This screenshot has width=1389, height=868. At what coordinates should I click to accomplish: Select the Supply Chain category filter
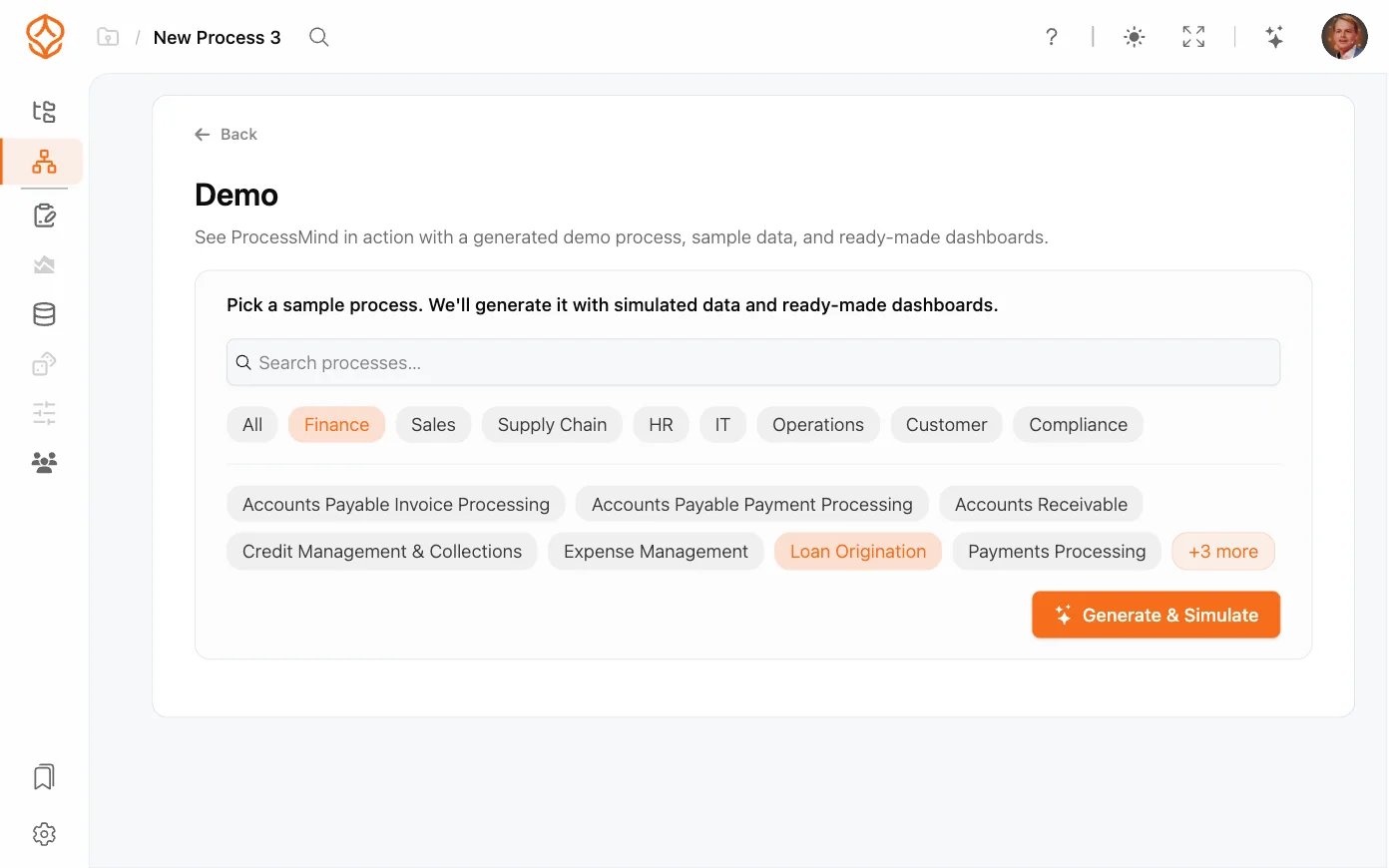click(552, 425)
